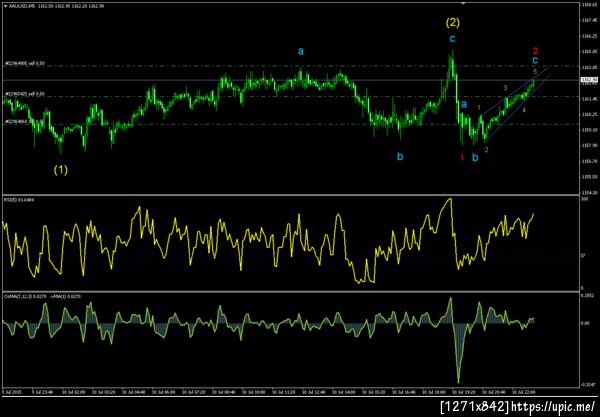Click the '10 Jul 22:00' time axis label
This screenshot has width=600, height=417.
[523, 392]
